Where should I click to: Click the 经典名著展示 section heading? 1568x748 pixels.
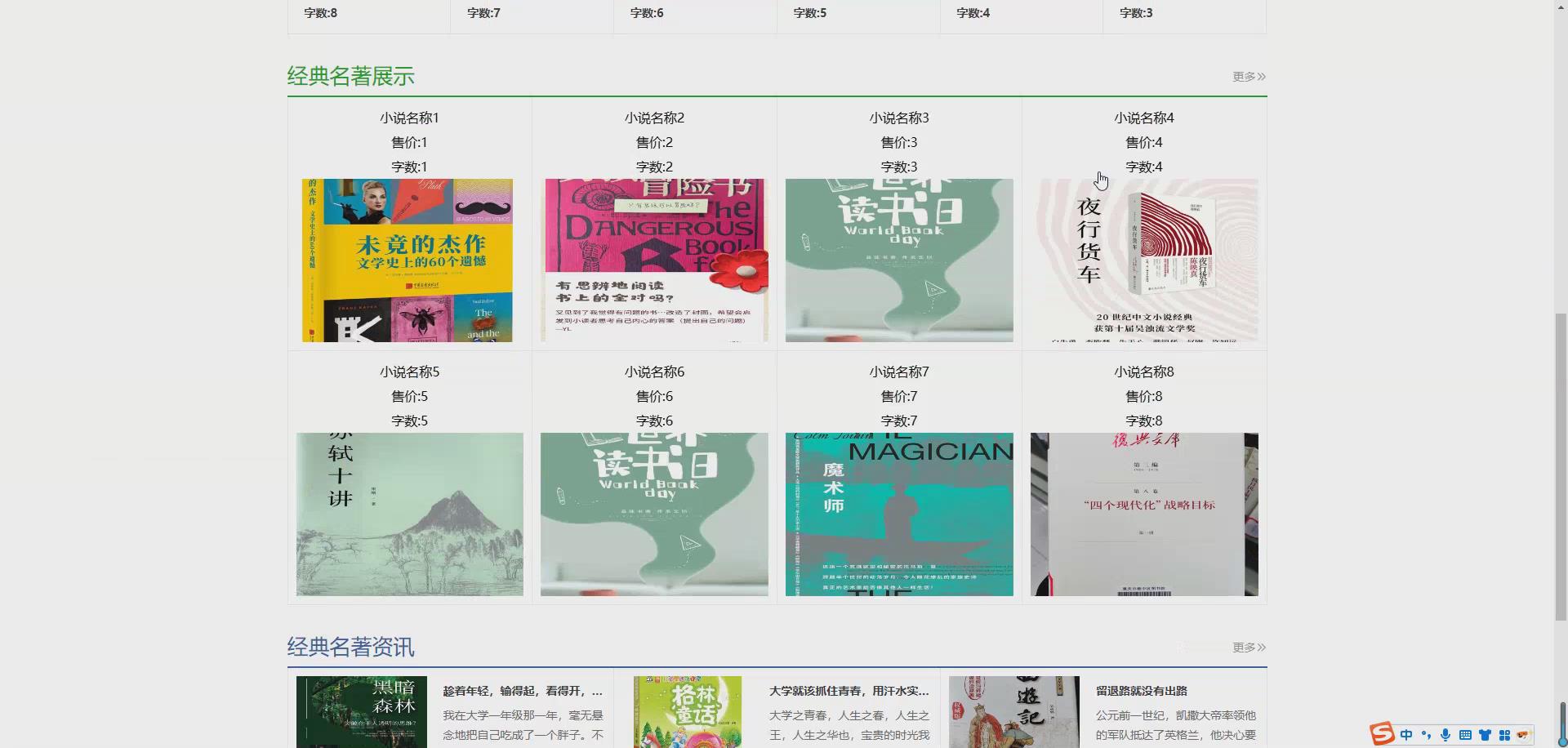(x=351, y=77)
